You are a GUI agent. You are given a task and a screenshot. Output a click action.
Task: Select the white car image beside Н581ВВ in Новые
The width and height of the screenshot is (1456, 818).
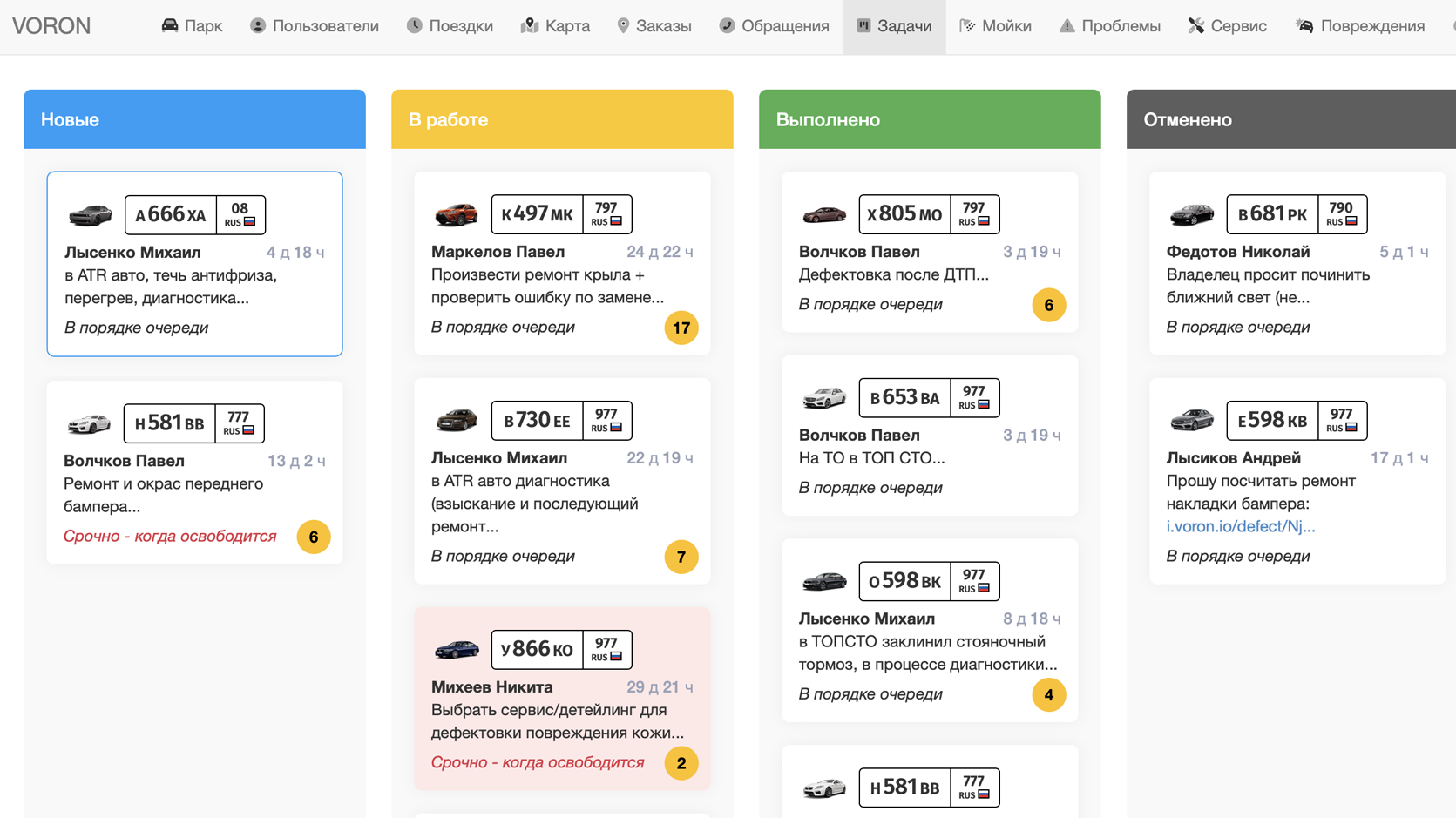pos(89,424)
